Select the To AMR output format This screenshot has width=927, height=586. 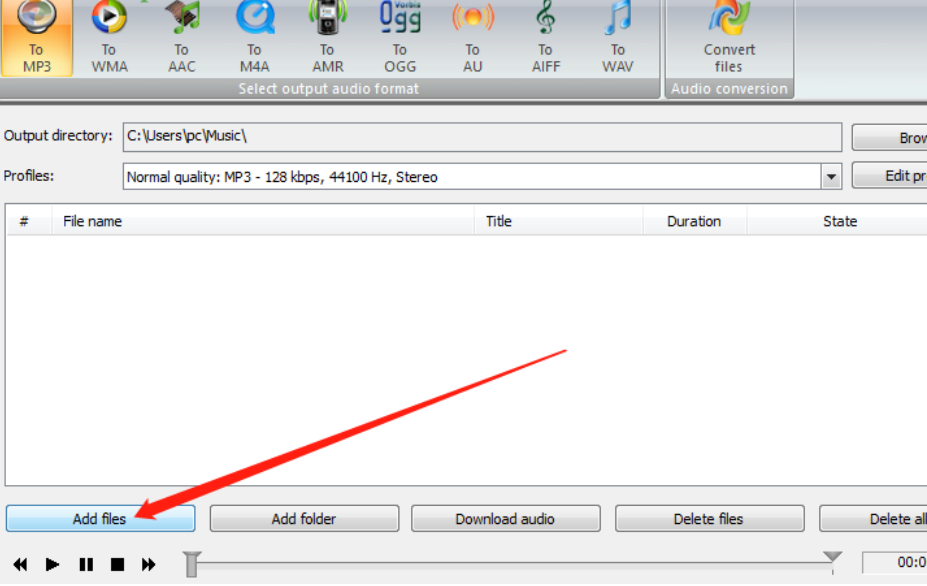(328, 38)
